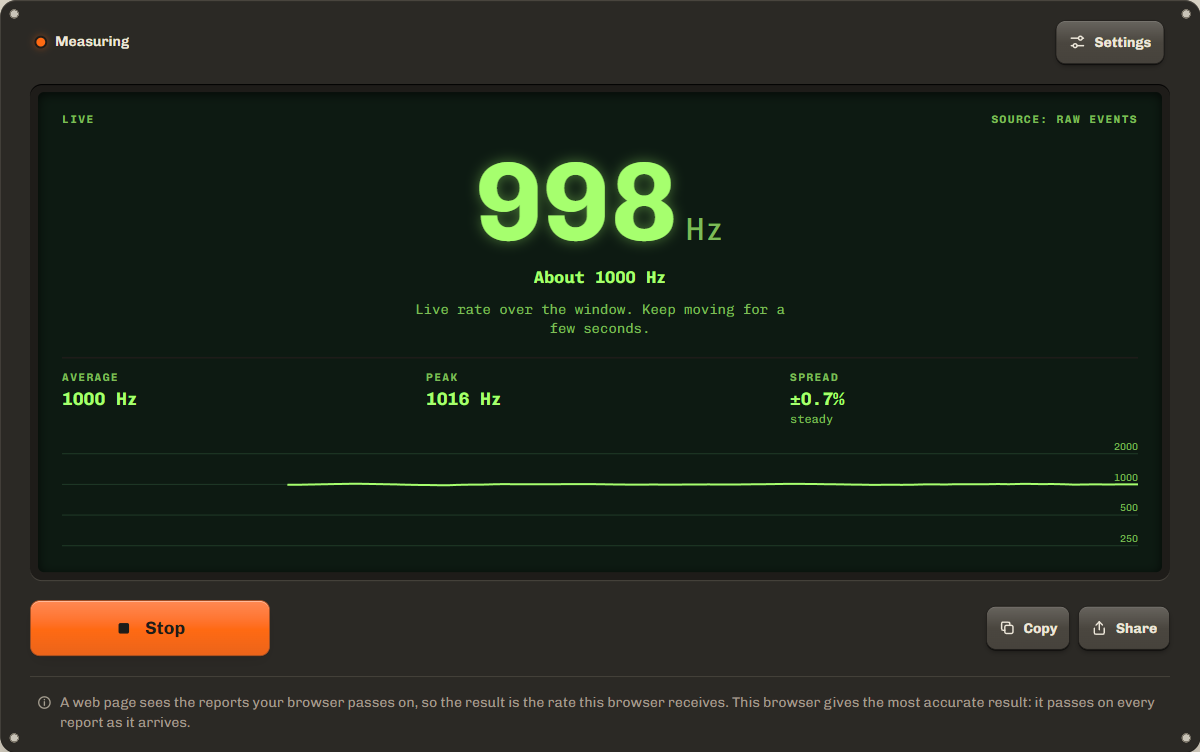
Task: Click the AVERAGE label
Action: (90, 377)
